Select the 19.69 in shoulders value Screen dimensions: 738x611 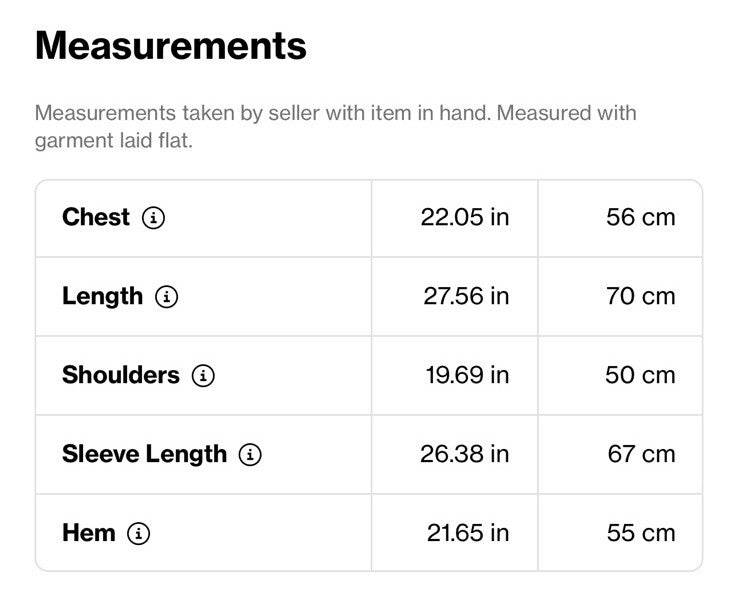coord(467,375)
